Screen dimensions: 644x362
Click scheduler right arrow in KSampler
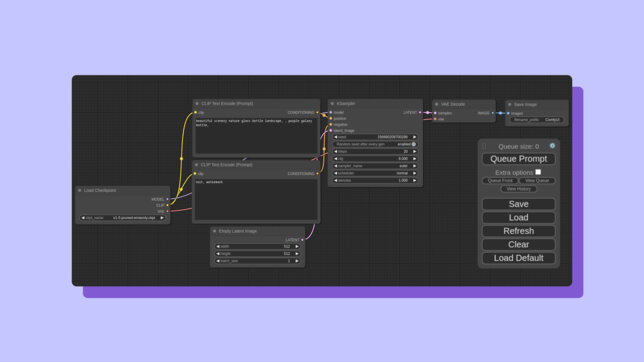[x=414, y=173]
